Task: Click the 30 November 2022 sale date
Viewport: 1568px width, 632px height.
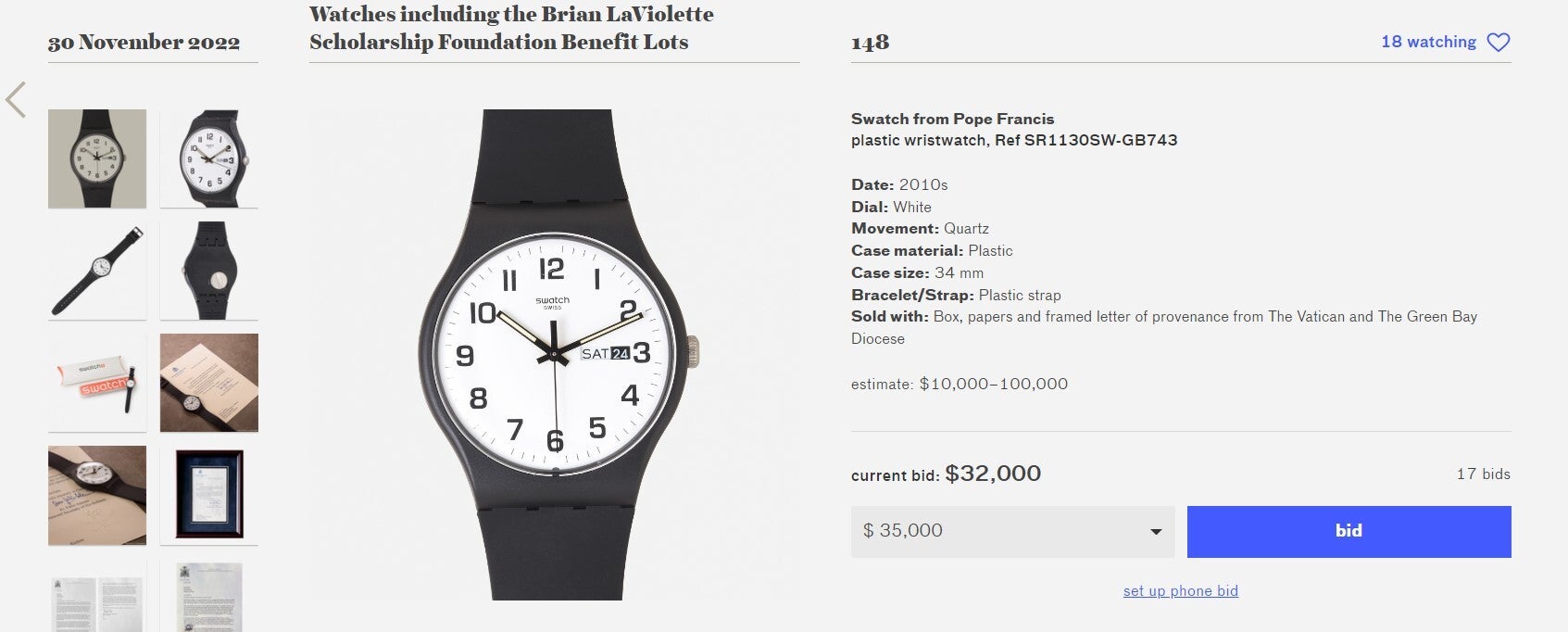Action: (x=144, y=43)
